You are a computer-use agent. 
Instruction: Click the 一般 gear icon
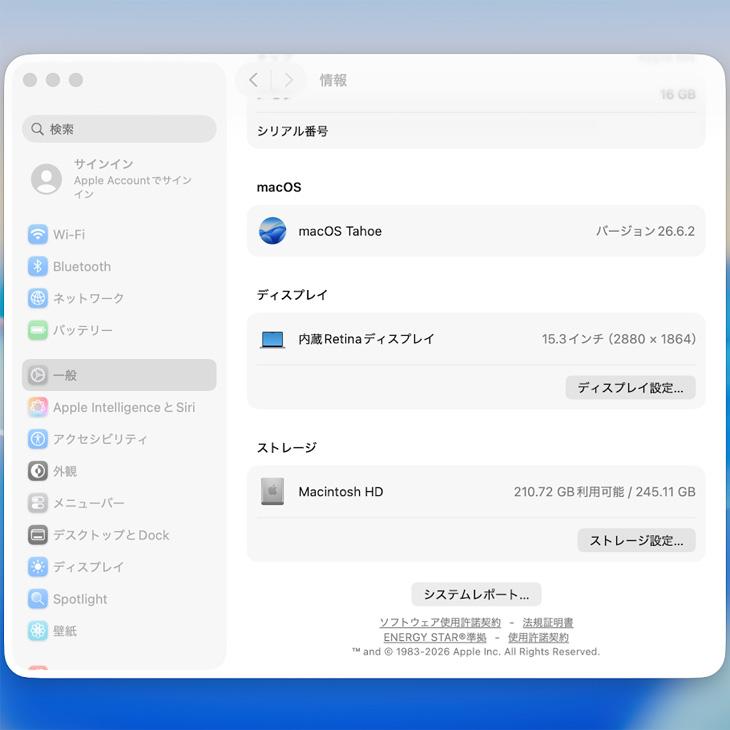coord(38,375)
